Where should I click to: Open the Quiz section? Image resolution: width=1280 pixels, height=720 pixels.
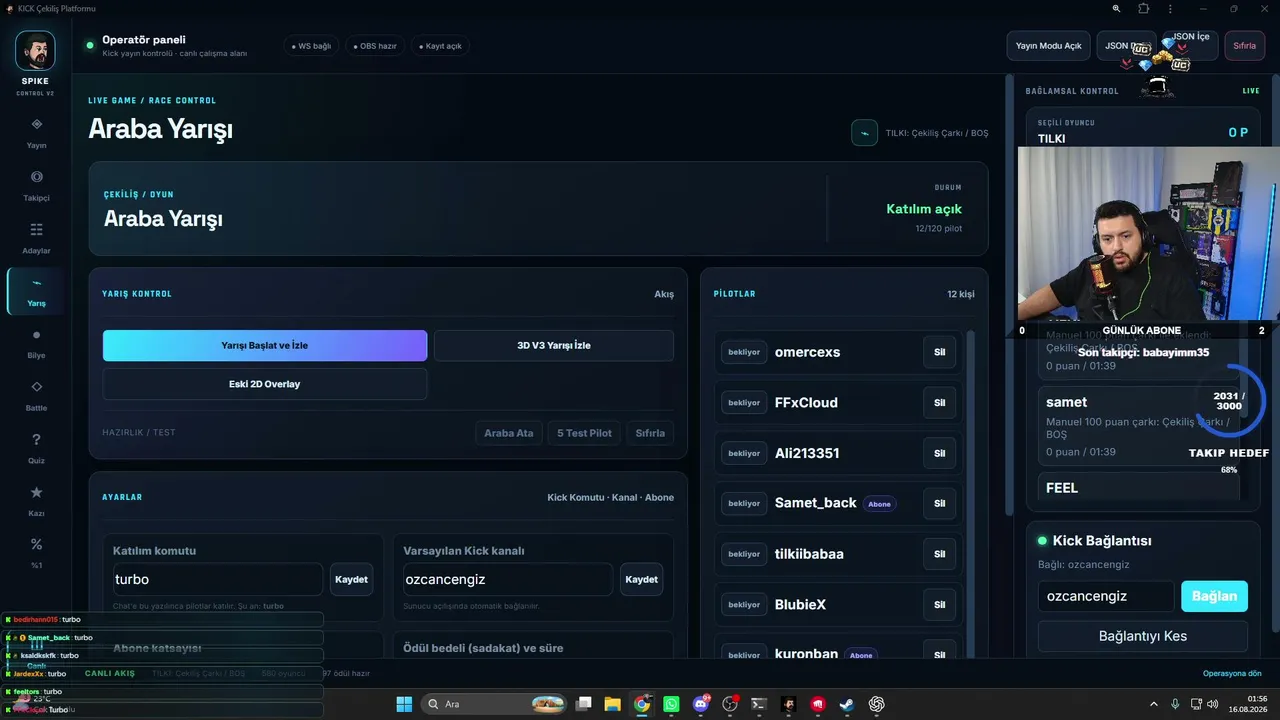point(36,448)
